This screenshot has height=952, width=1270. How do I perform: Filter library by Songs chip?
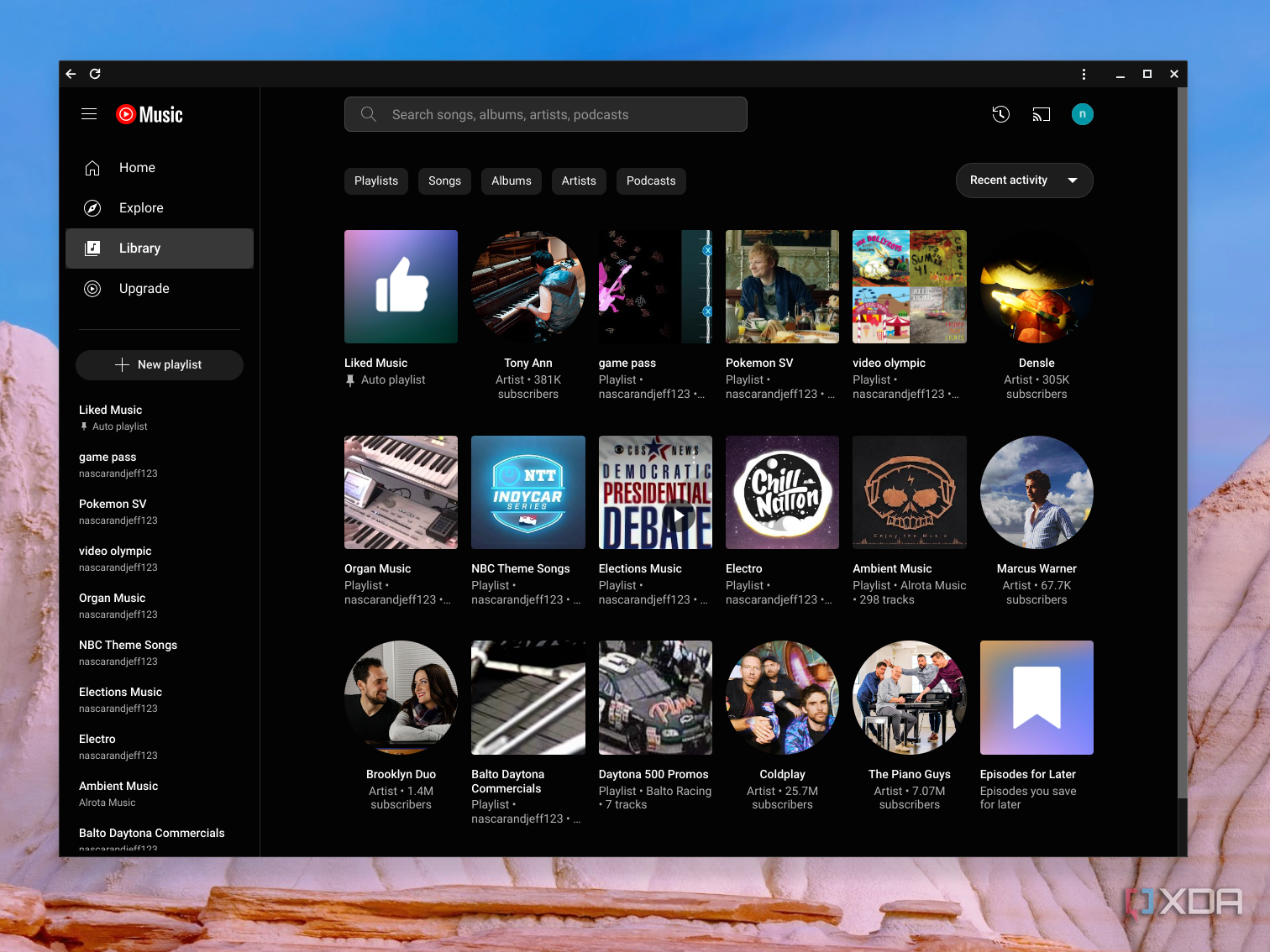click(x=444, y=180)
